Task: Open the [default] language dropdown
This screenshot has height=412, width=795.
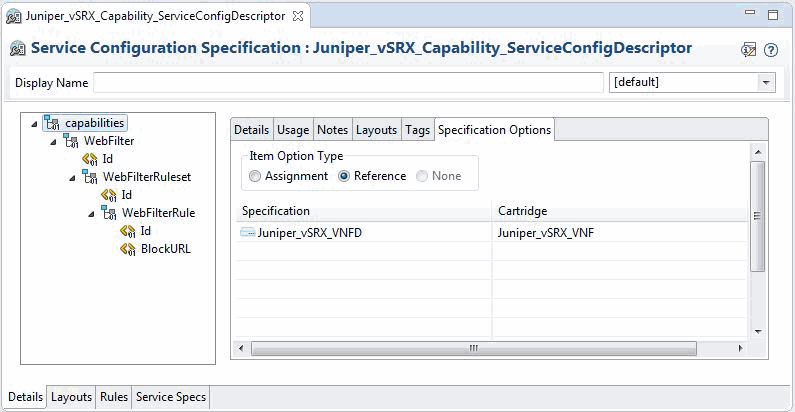Action: click(x=766, y=82)
